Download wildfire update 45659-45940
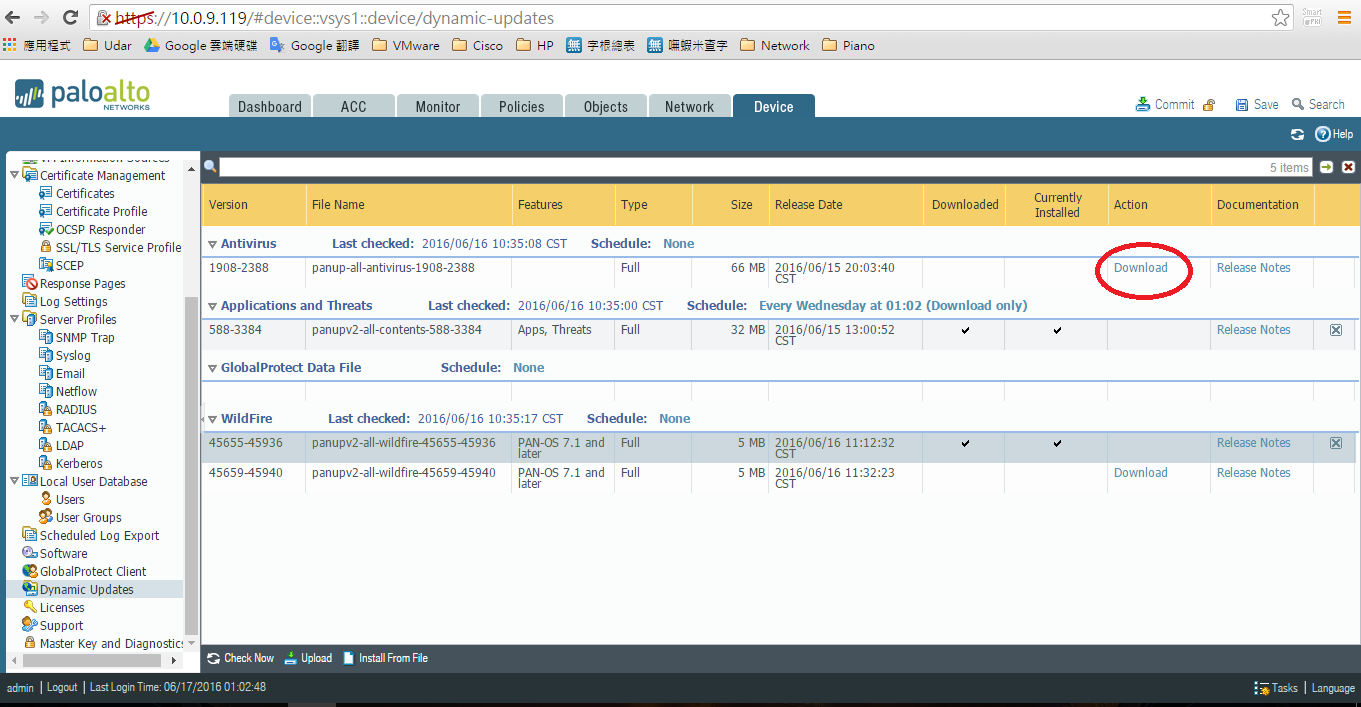The height and width of the screenshot is (707, 1361). tap(1141, 473)
